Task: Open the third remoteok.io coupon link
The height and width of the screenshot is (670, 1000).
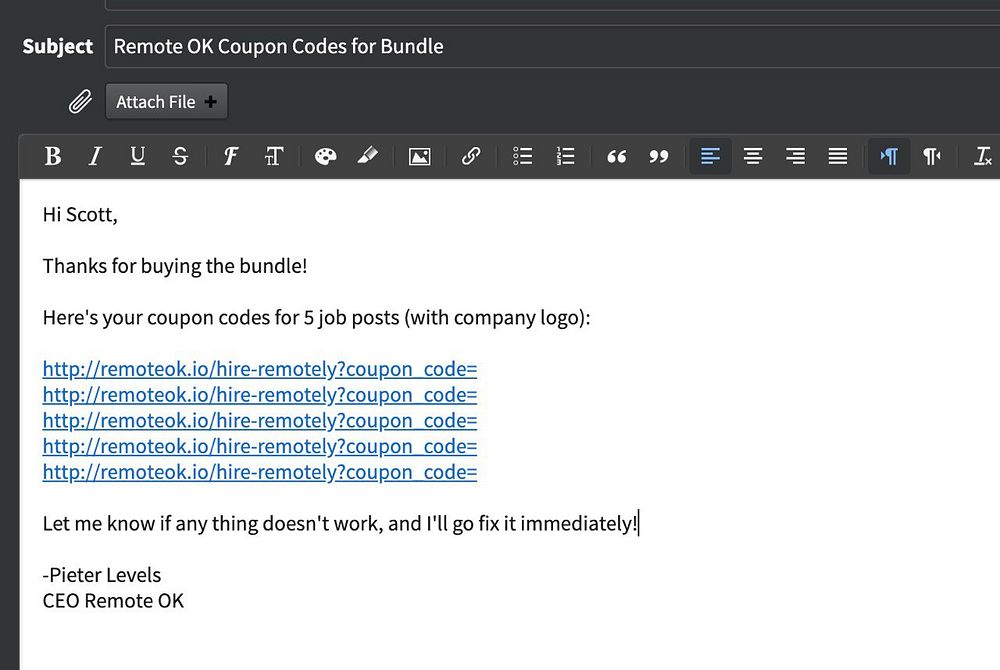Action: click(x=260, y=421)
